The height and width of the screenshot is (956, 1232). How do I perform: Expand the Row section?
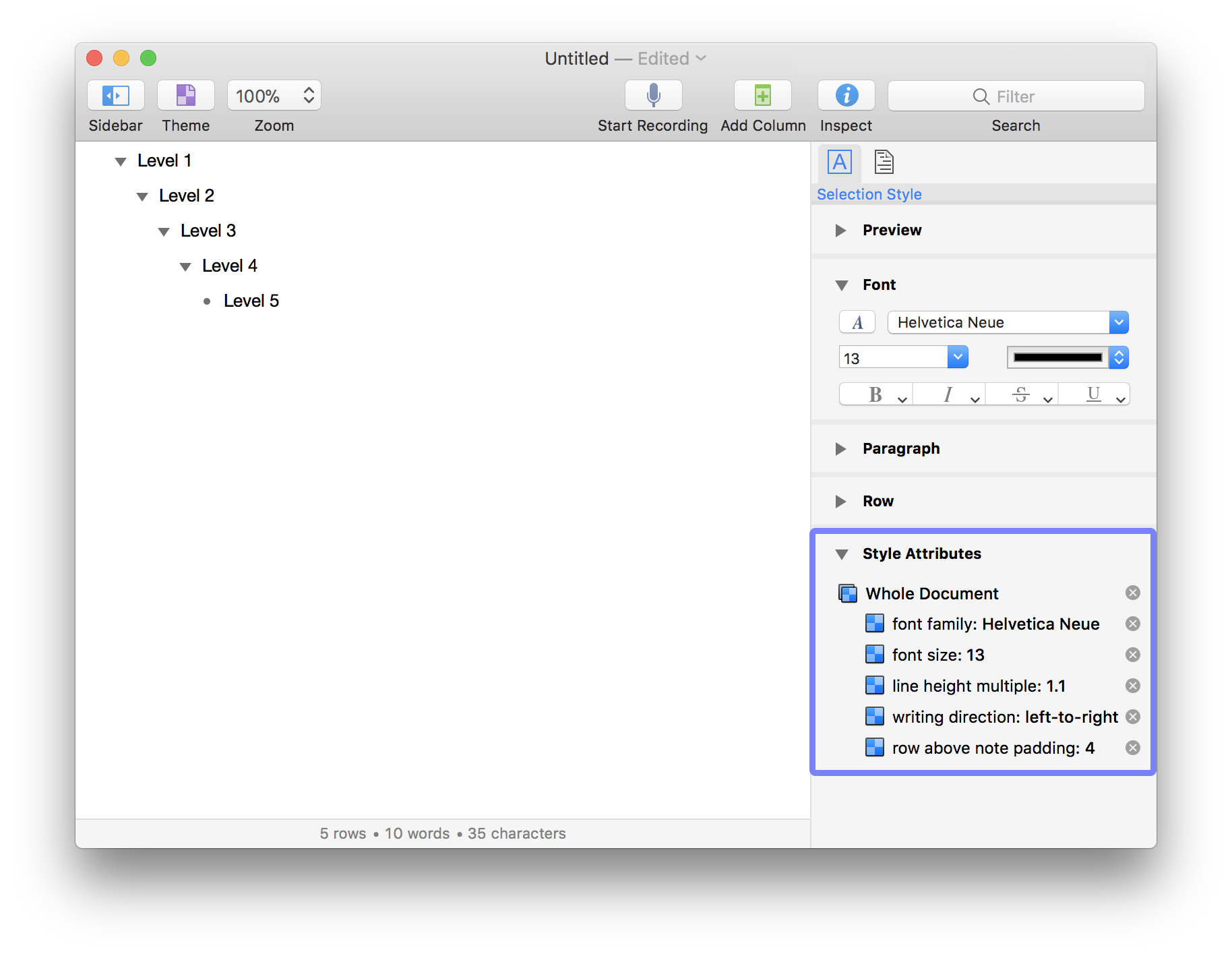840,502
